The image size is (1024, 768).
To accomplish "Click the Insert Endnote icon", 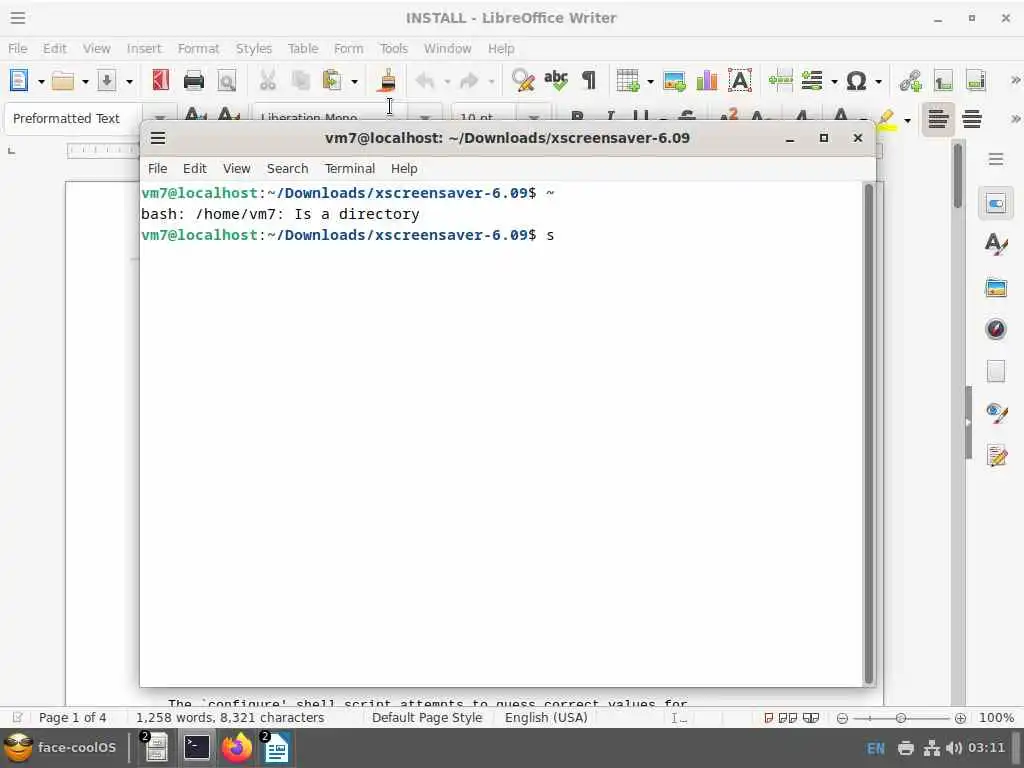I will pos(976,81).
